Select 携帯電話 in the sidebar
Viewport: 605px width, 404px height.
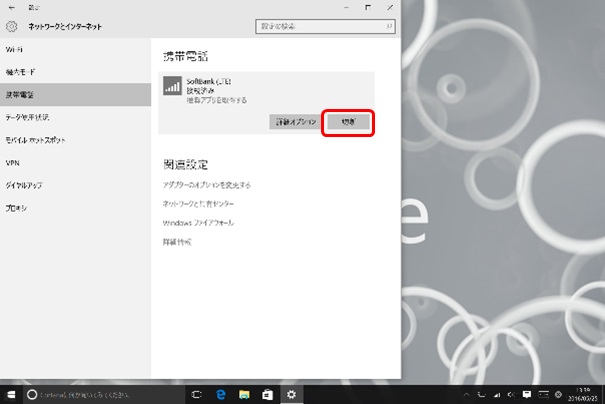(76, 95)
